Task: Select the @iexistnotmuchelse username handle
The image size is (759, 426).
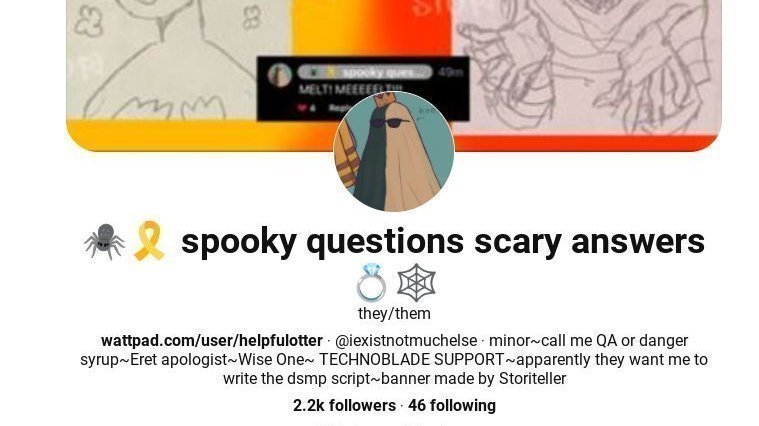Action: (406, 340)
